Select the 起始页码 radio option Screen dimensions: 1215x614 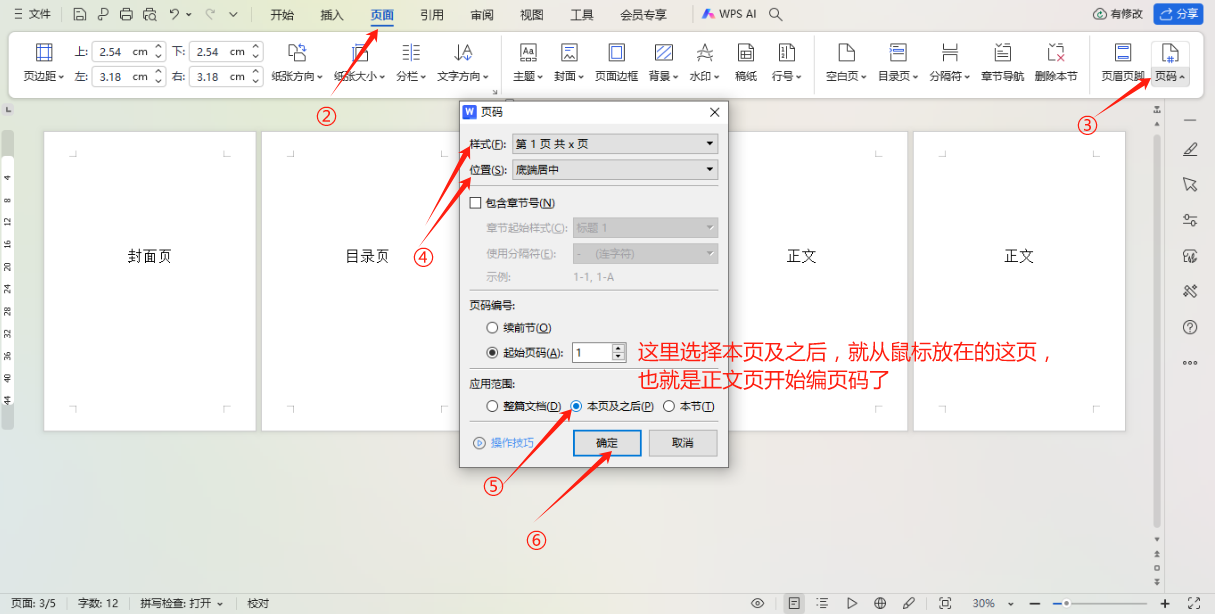[491, 352]
